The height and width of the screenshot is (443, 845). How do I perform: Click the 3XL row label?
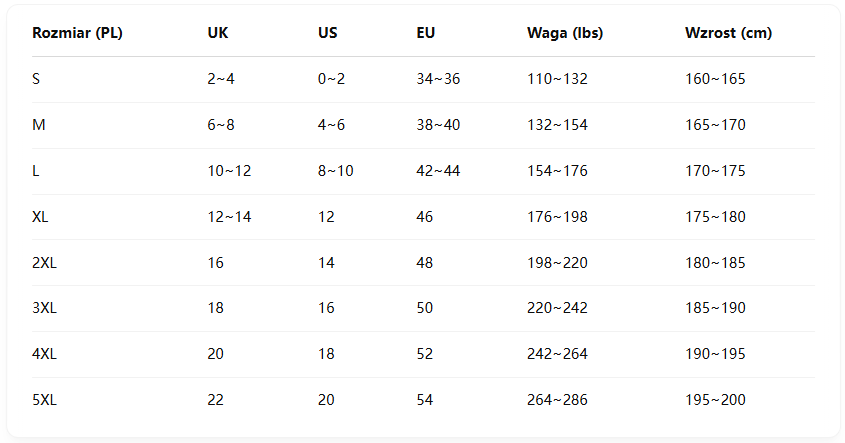(44, 308)
